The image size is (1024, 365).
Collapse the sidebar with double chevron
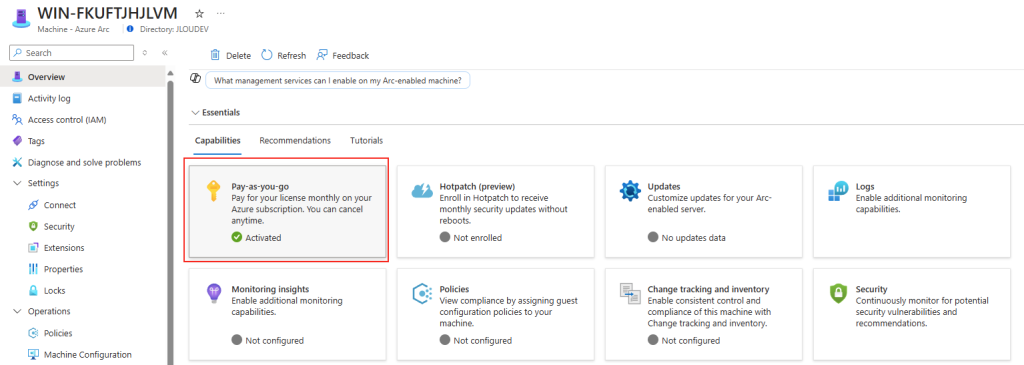coord(165,53)
